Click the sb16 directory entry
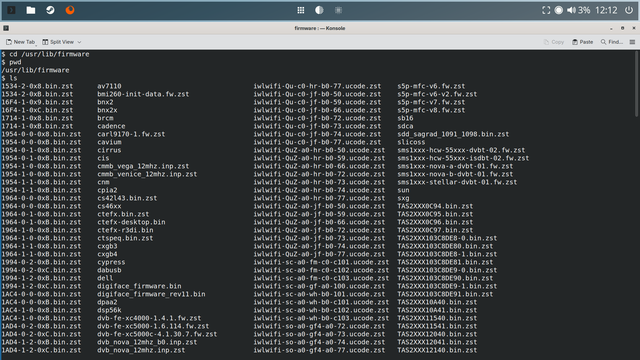The image size is (640, 360). click(405, 118)
